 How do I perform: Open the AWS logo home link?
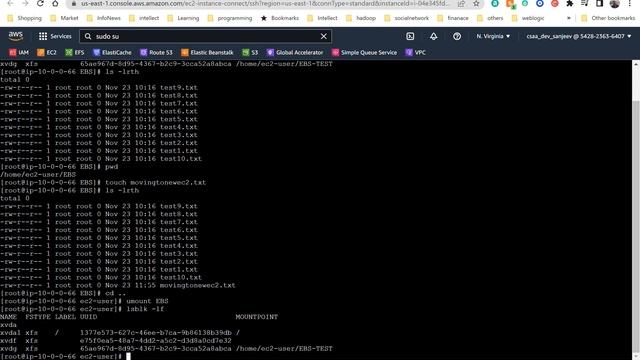(x=16, y=36)
